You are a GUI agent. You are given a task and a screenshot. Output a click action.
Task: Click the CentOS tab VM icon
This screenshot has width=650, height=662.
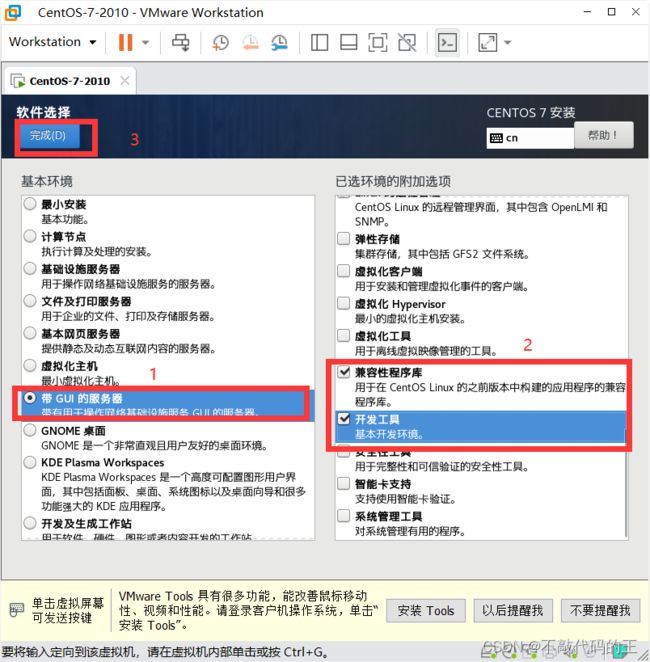tap(18, 81)
